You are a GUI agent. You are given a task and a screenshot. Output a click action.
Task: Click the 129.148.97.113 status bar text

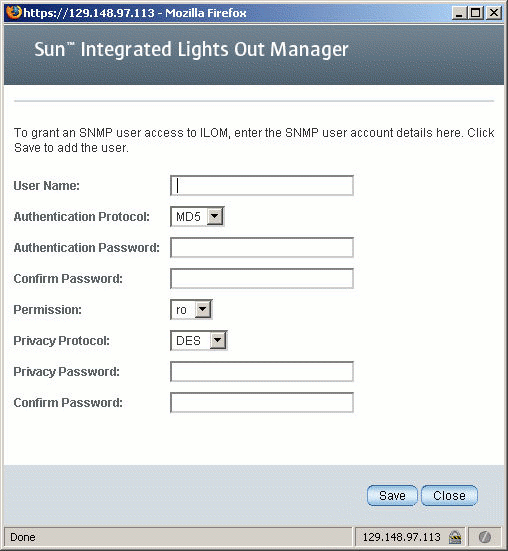(x=401, y=537)
